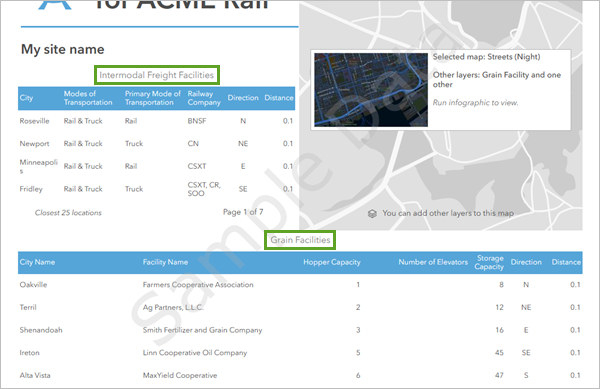
Task: Click the Facility Name column header
Action: pyautogui.click(x=165, y=262)
